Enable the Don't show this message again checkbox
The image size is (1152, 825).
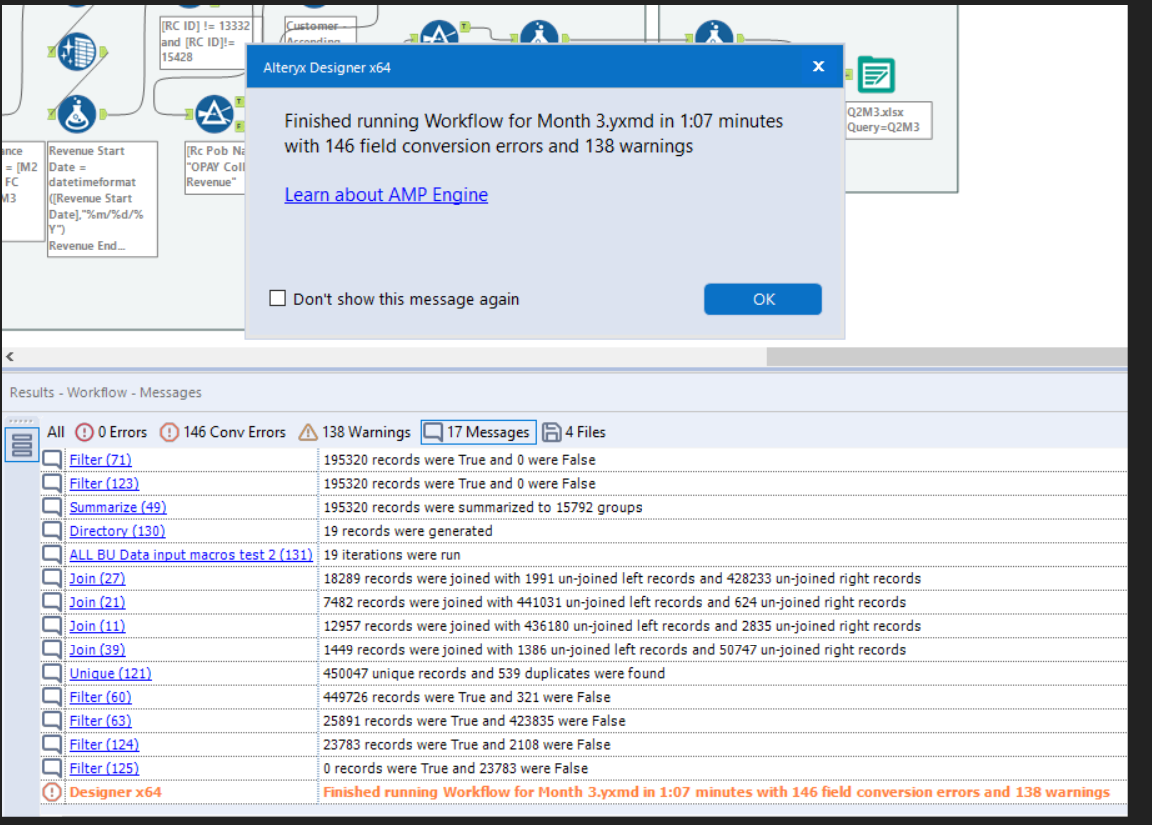point(277,298)
